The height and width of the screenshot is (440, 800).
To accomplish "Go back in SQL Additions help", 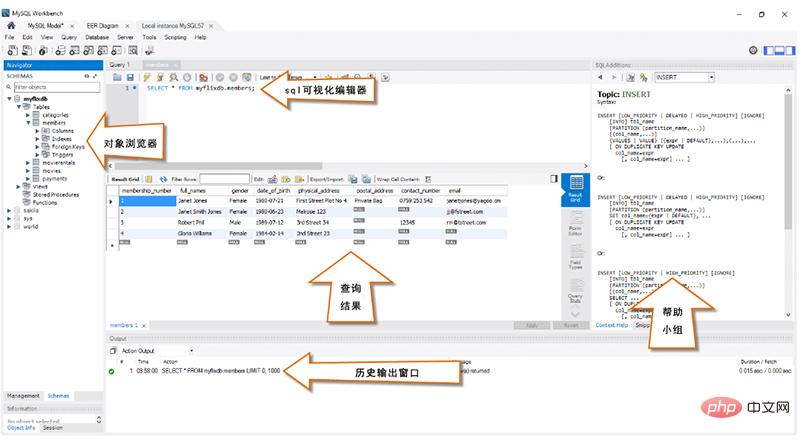I will point(601,77).
